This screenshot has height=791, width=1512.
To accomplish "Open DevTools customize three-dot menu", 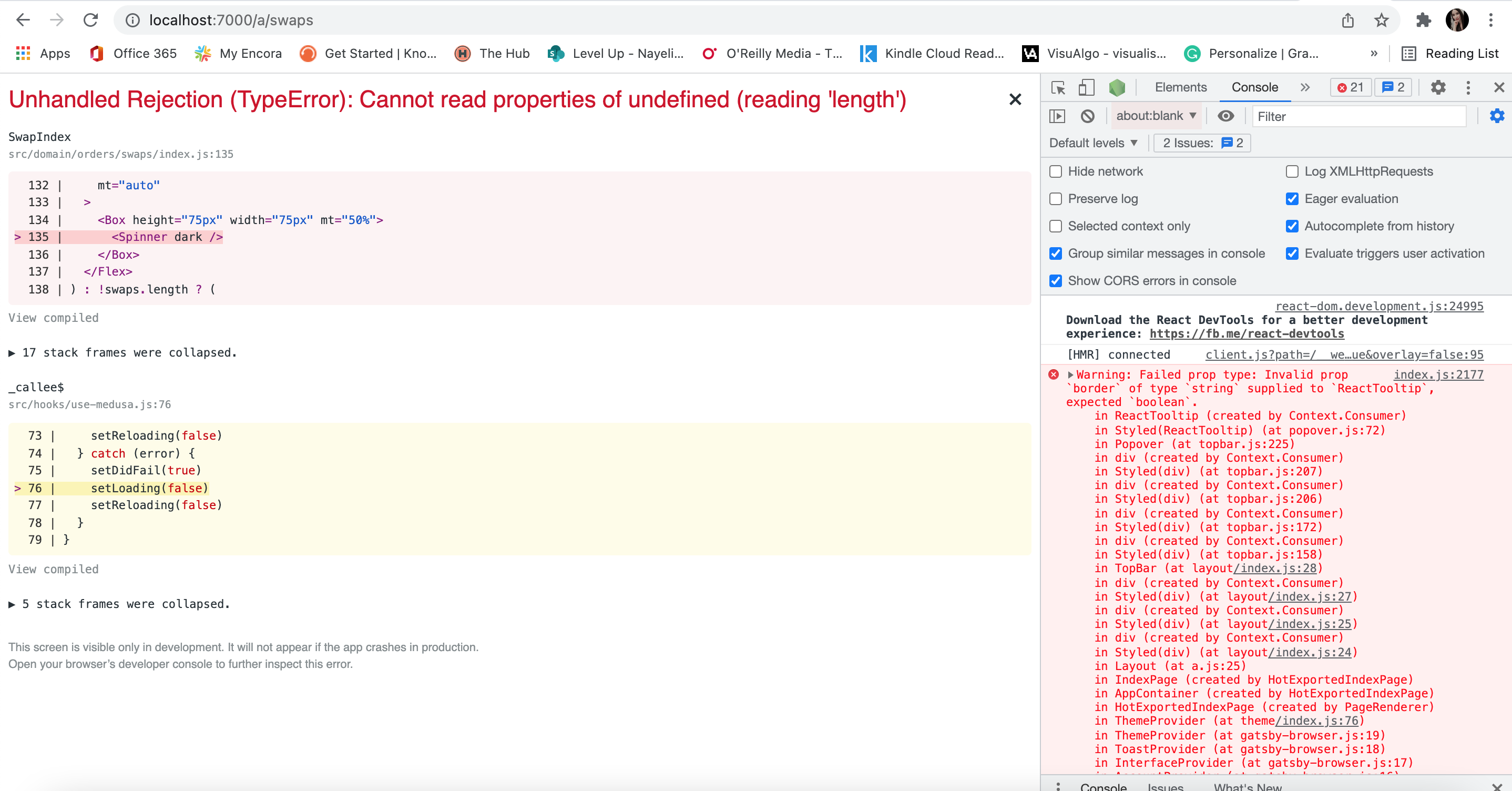I will point(1468,87).
